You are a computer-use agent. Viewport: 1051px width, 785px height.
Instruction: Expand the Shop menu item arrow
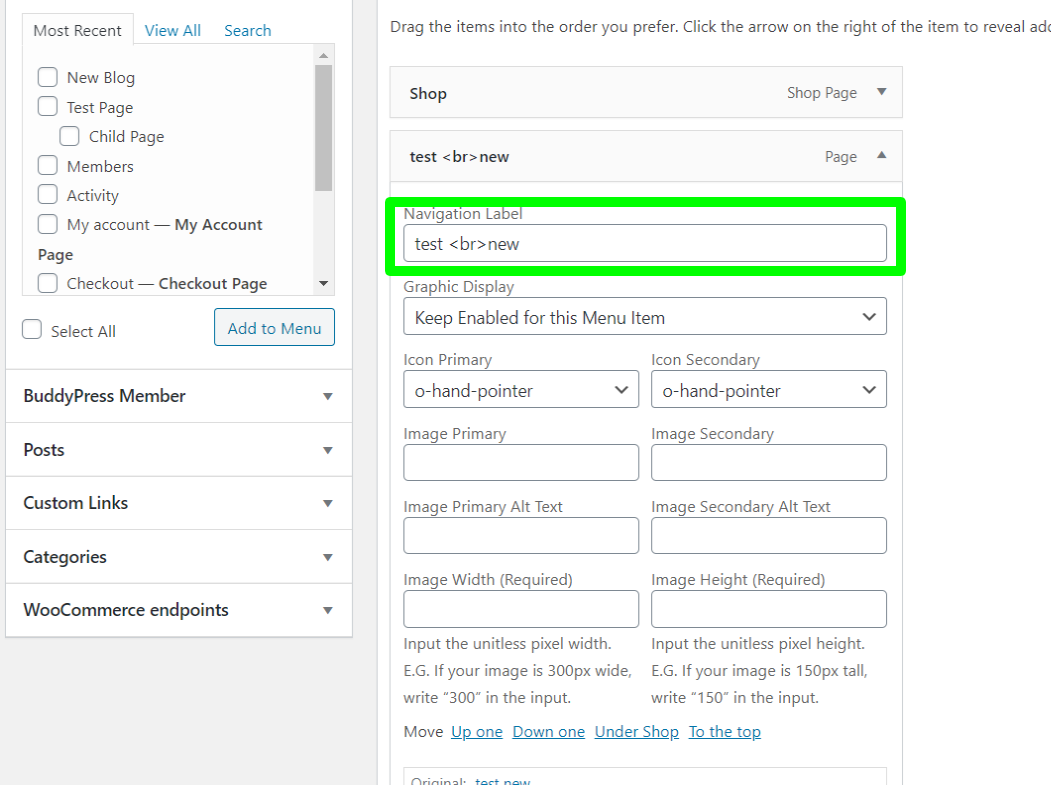(x=881, y=92)
